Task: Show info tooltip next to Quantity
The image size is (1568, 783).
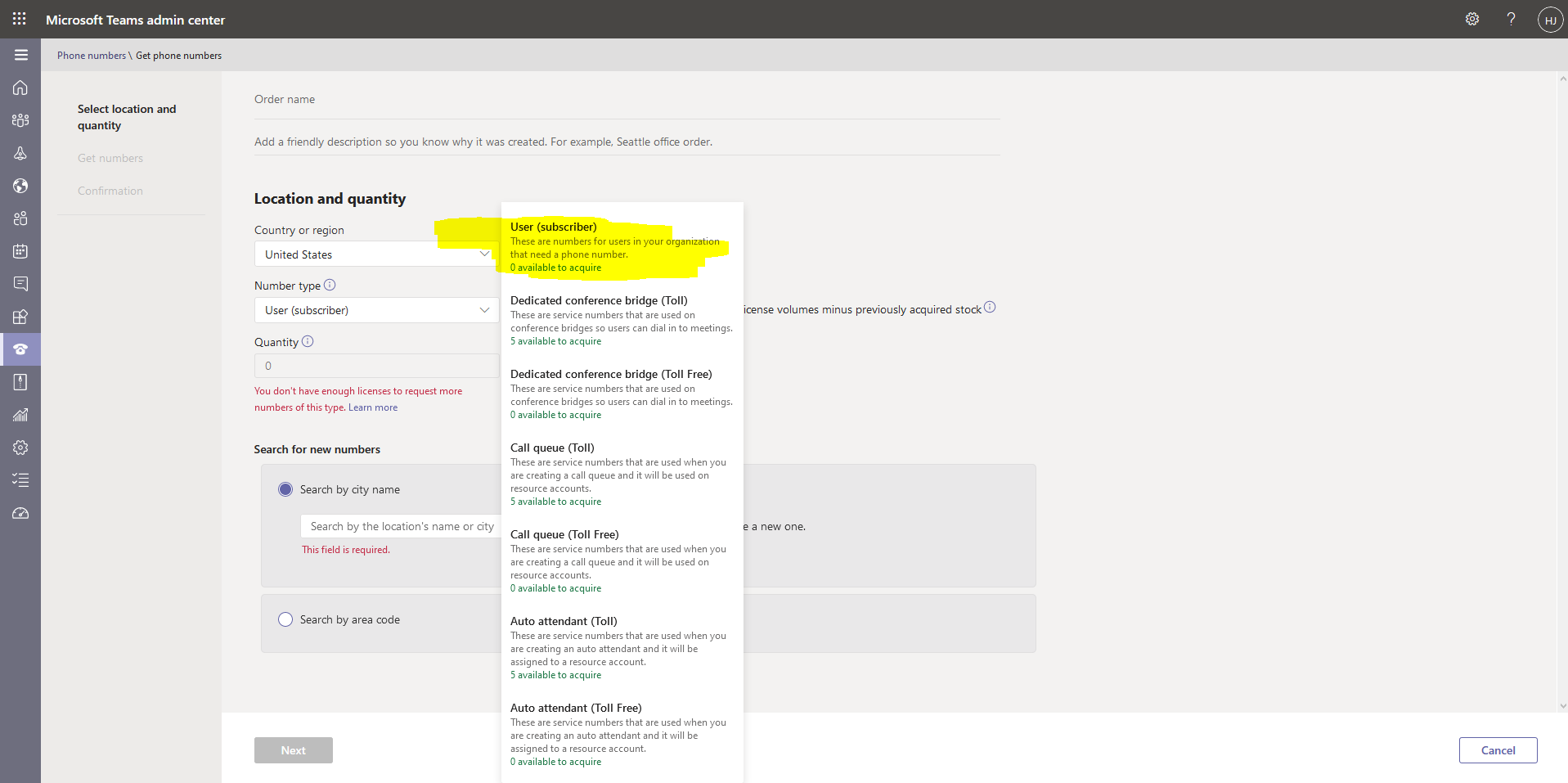Action: point(308,341)
